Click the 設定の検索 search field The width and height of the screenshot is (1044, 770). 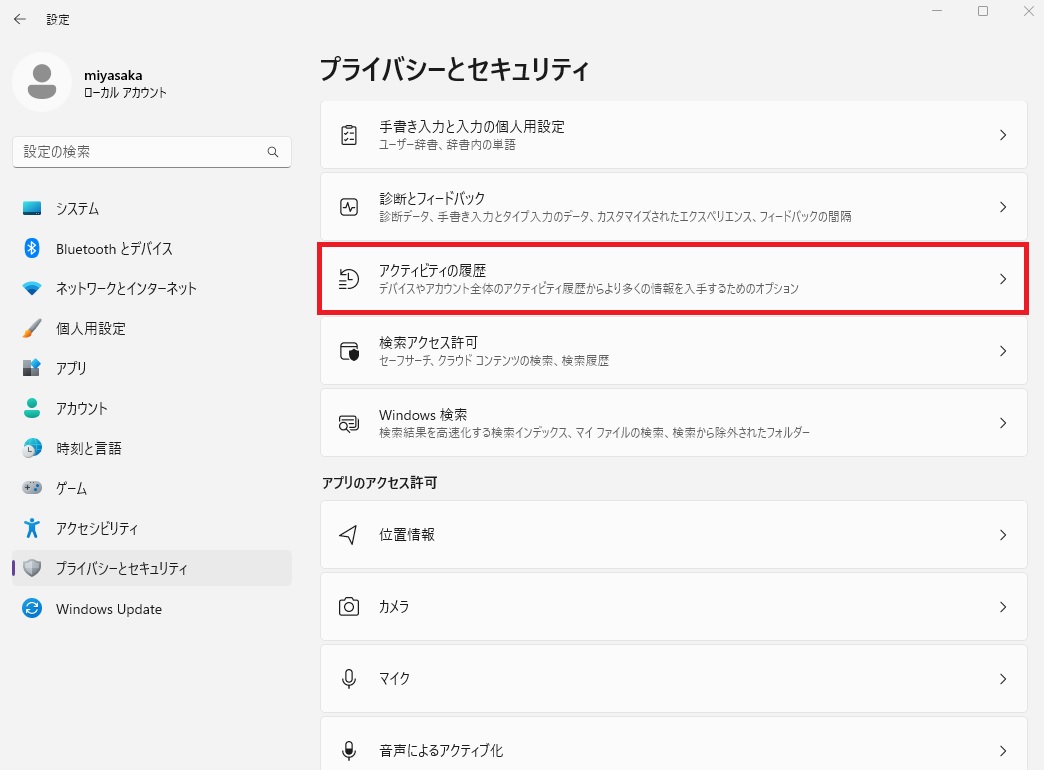click(150, 151)
